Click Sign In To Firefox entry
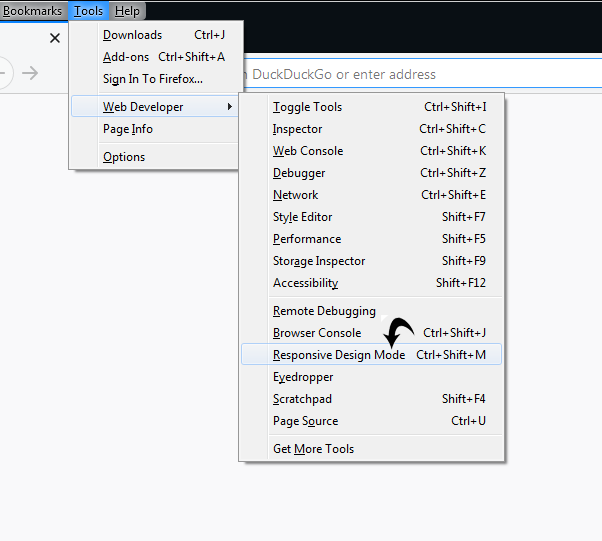The image size is (602, 541). 155,79
